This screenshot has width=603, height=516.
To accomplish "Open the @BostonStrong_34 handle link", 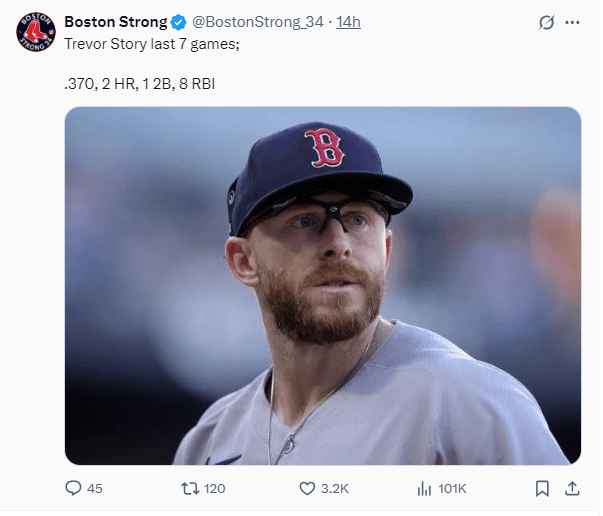I will (259, 22).
